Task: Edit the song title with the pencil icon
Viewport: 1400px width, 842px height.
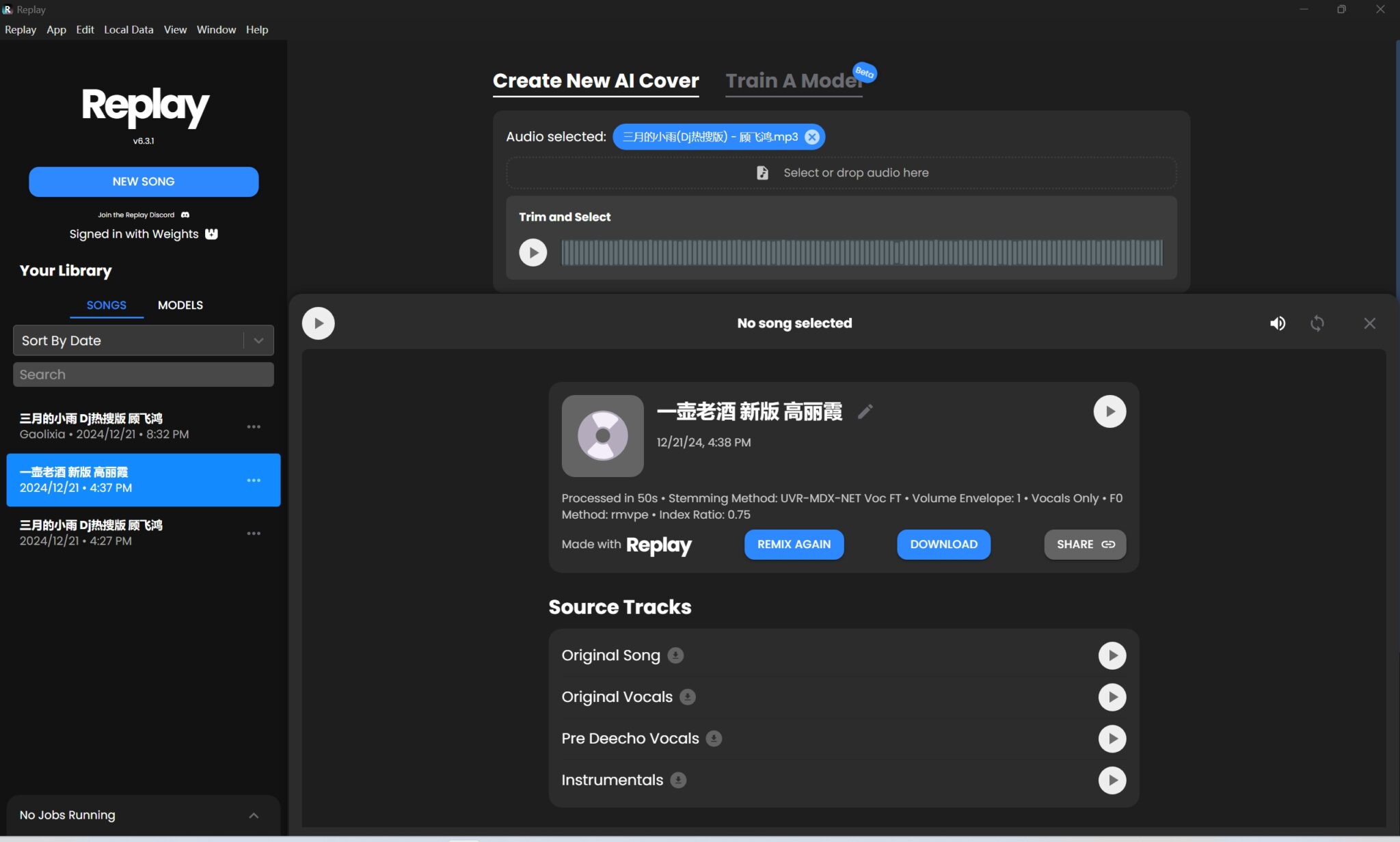Action: click(865, 411)
